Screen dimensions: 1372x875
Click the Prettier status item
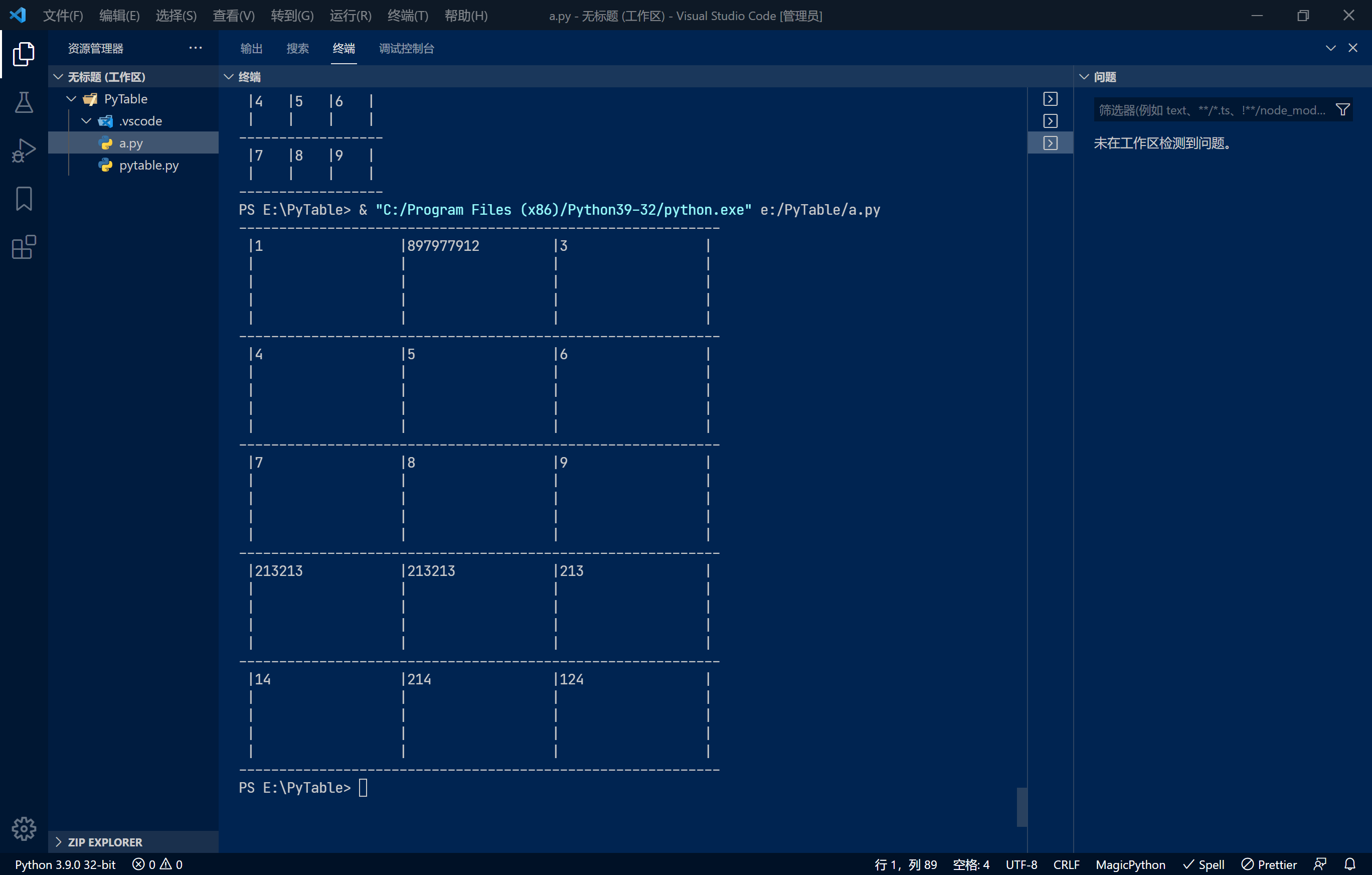(1268, 864)
